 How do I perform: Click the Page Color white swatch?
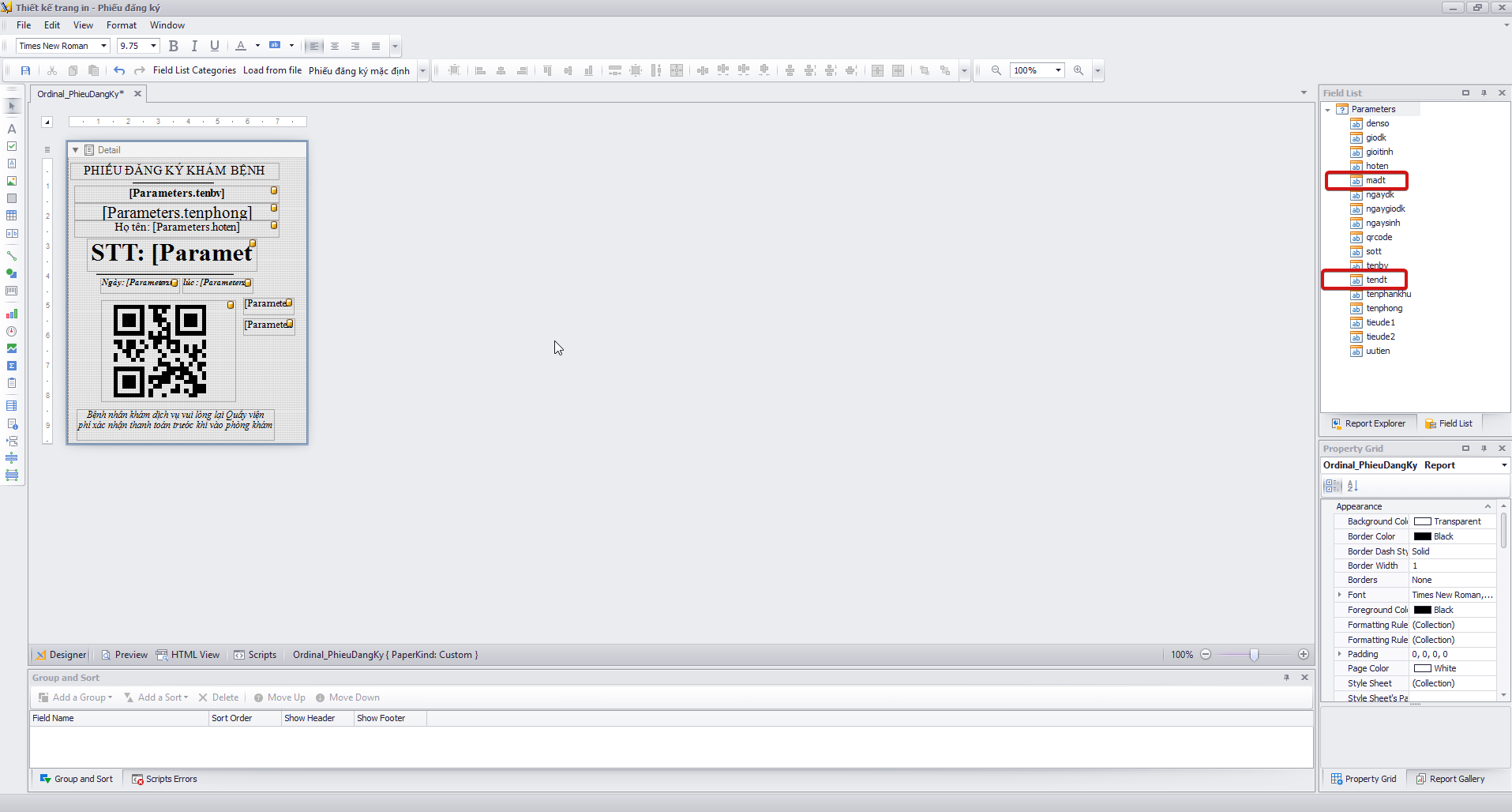point(1423,668)
